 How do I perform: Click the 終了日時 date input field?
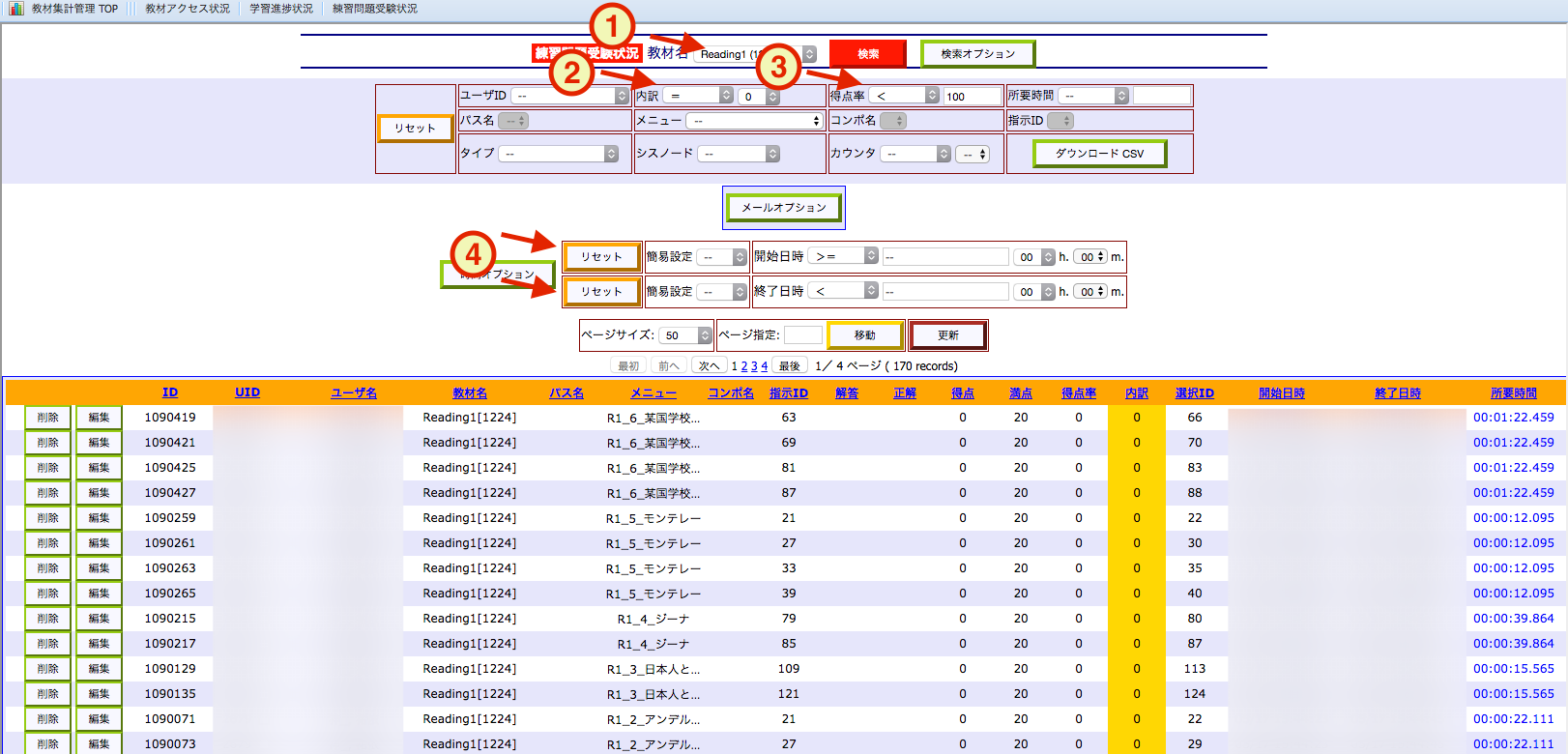tap(945, 292)
